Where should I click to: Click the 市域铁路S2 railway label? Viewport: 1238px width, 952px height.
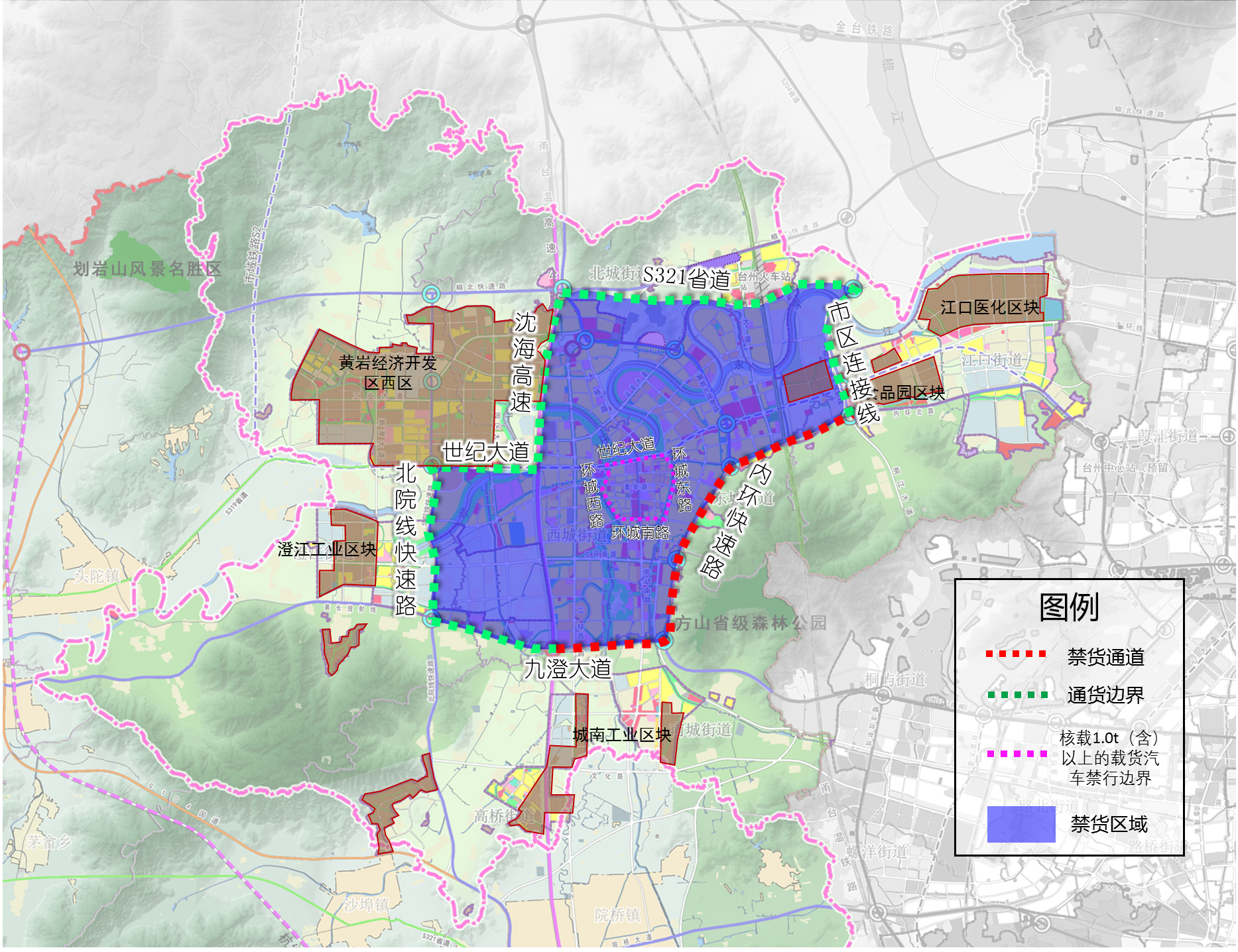(x=253, y=255)
